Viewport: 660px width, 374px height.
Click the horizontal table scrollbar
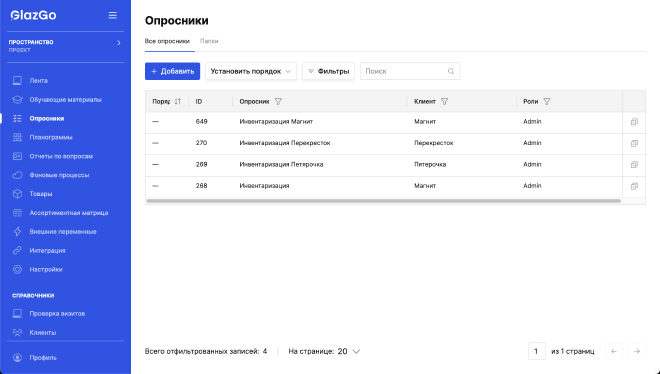(384, 201)
